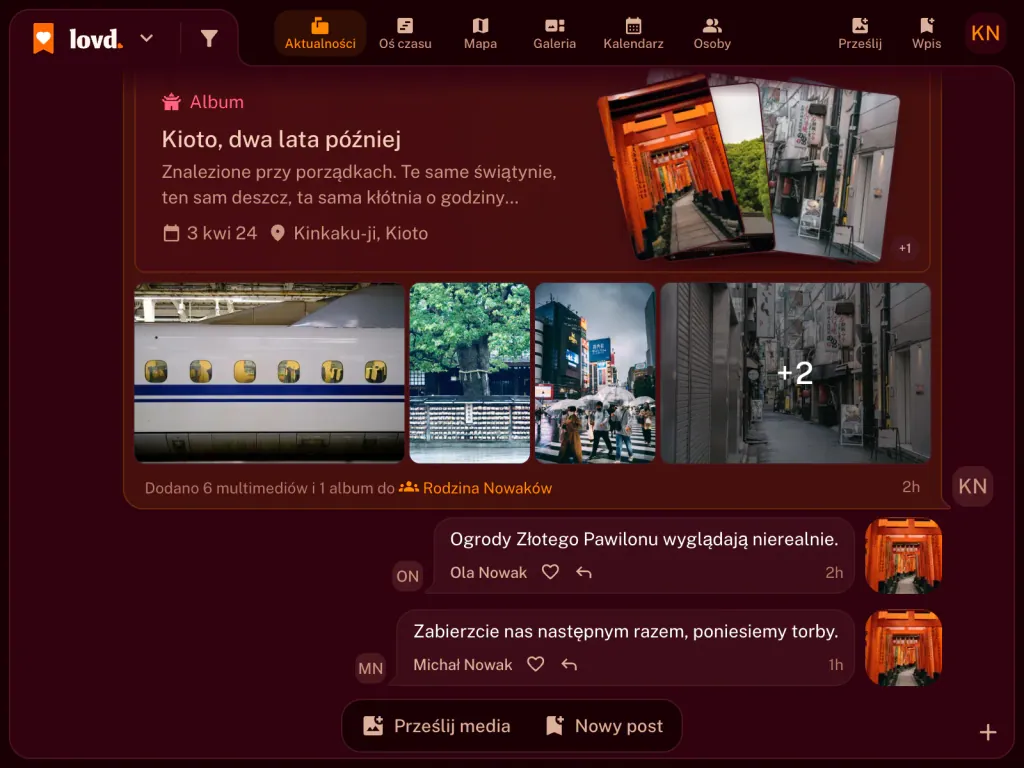Click the 1h timestamp on Michał's comment
This screenshot has height=768, width=1024.
point(836,665)
